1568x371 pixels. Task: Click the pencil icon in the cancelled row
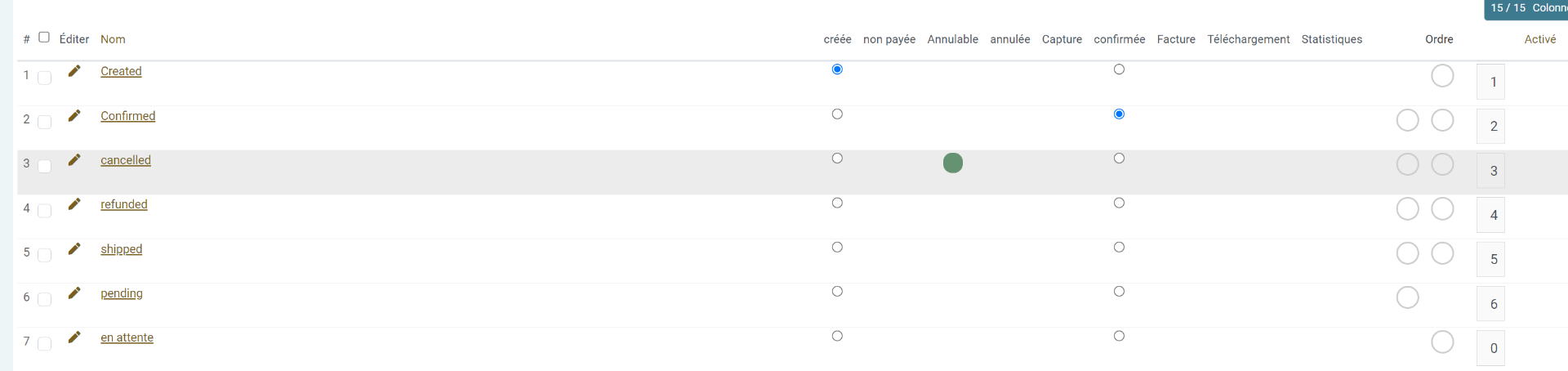click(74, 160)
